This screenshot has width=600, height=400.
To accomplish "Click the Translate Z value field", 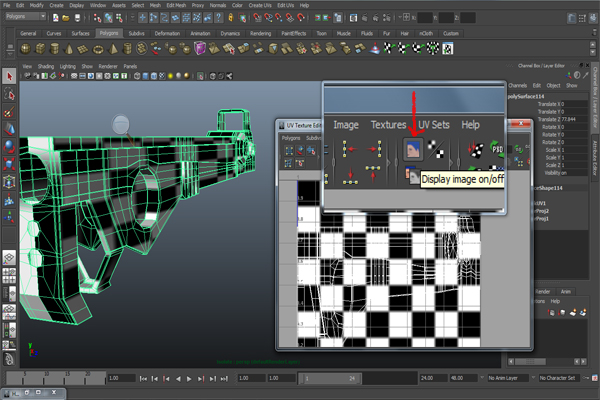I will click(574, 119).
